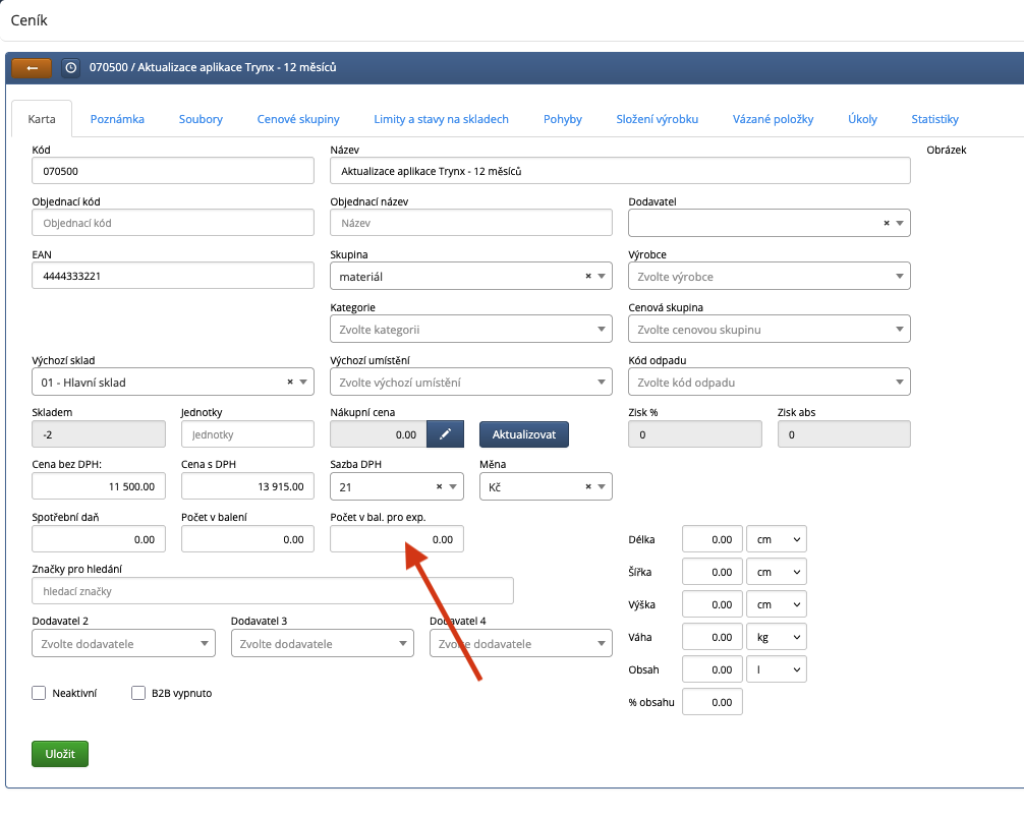Click the green Uložit button
Viewport: 1024px width, 818px height.
point(60,754)
